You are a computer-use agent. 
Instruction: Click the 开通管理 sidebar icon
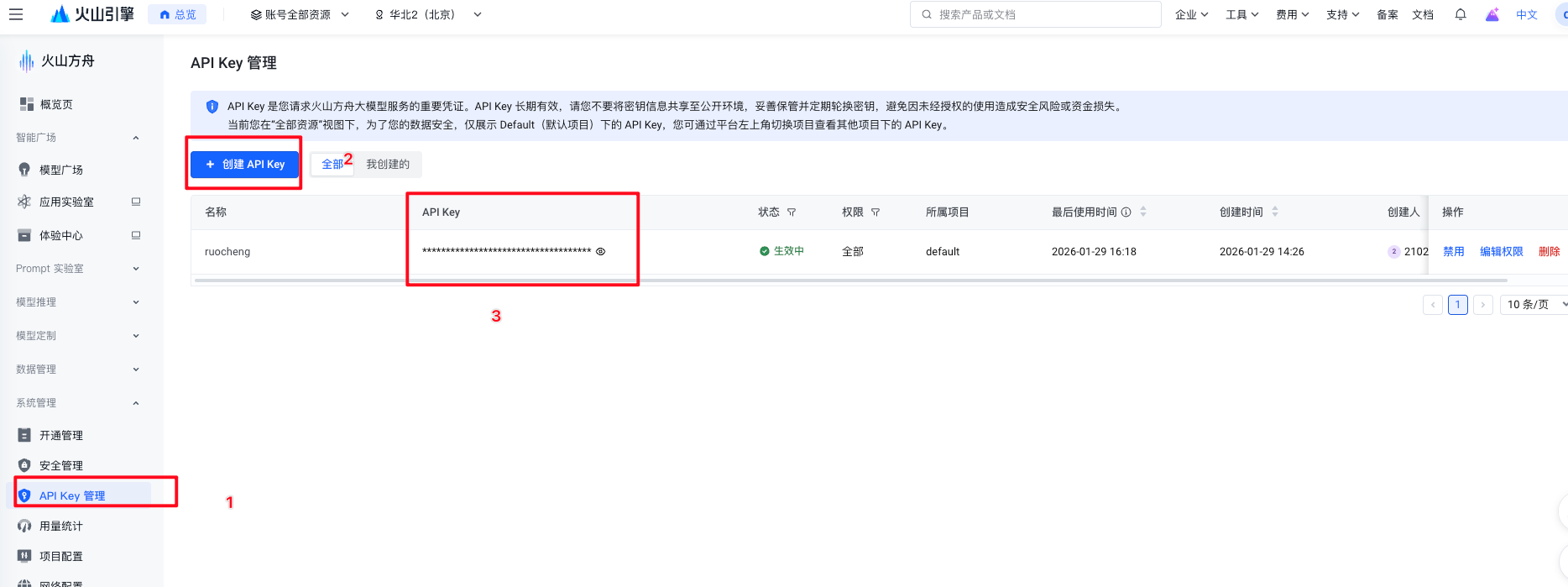coord(24,435)
